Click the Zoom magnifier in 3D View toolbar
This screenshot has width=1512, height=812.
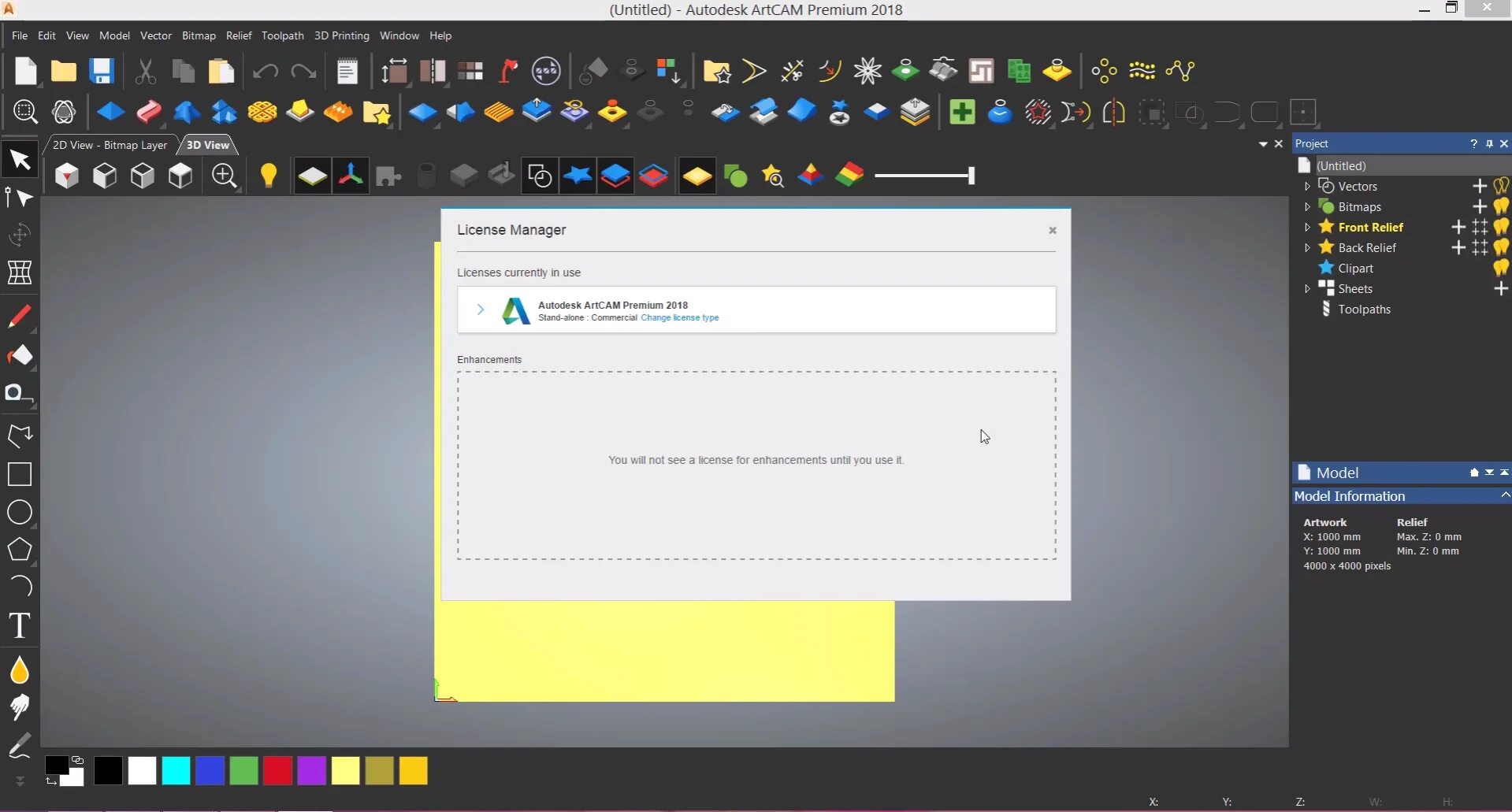click(x=225, y=176)
